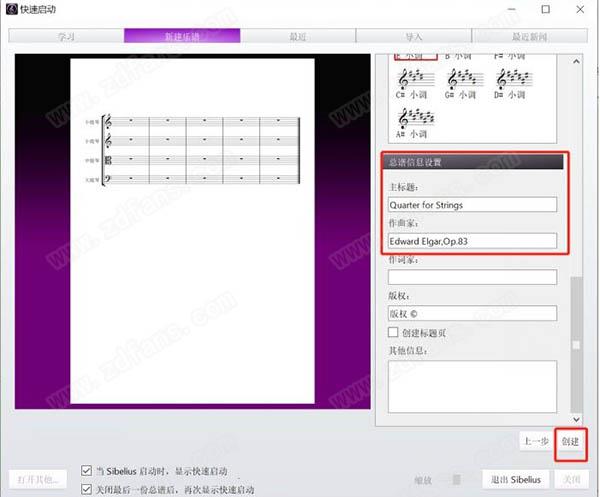Click the 退出 Sibelius button
This screenshot has width=600, height=497.
pyautogui.click(x=515, y=479)
